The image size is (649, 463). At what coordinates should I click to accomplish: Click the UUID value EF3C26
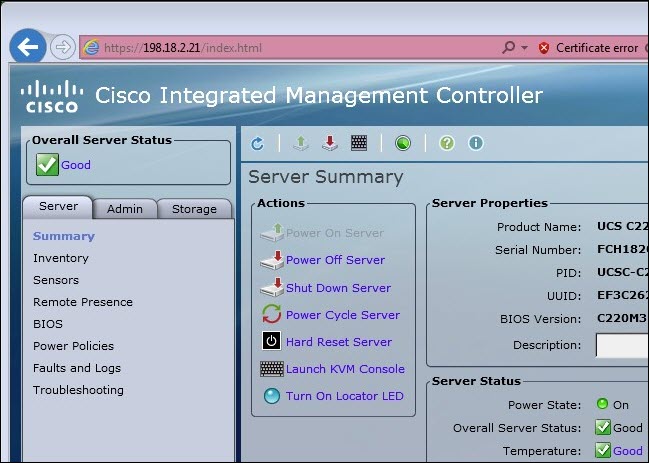pyautogui.click(x=622, y=295)
